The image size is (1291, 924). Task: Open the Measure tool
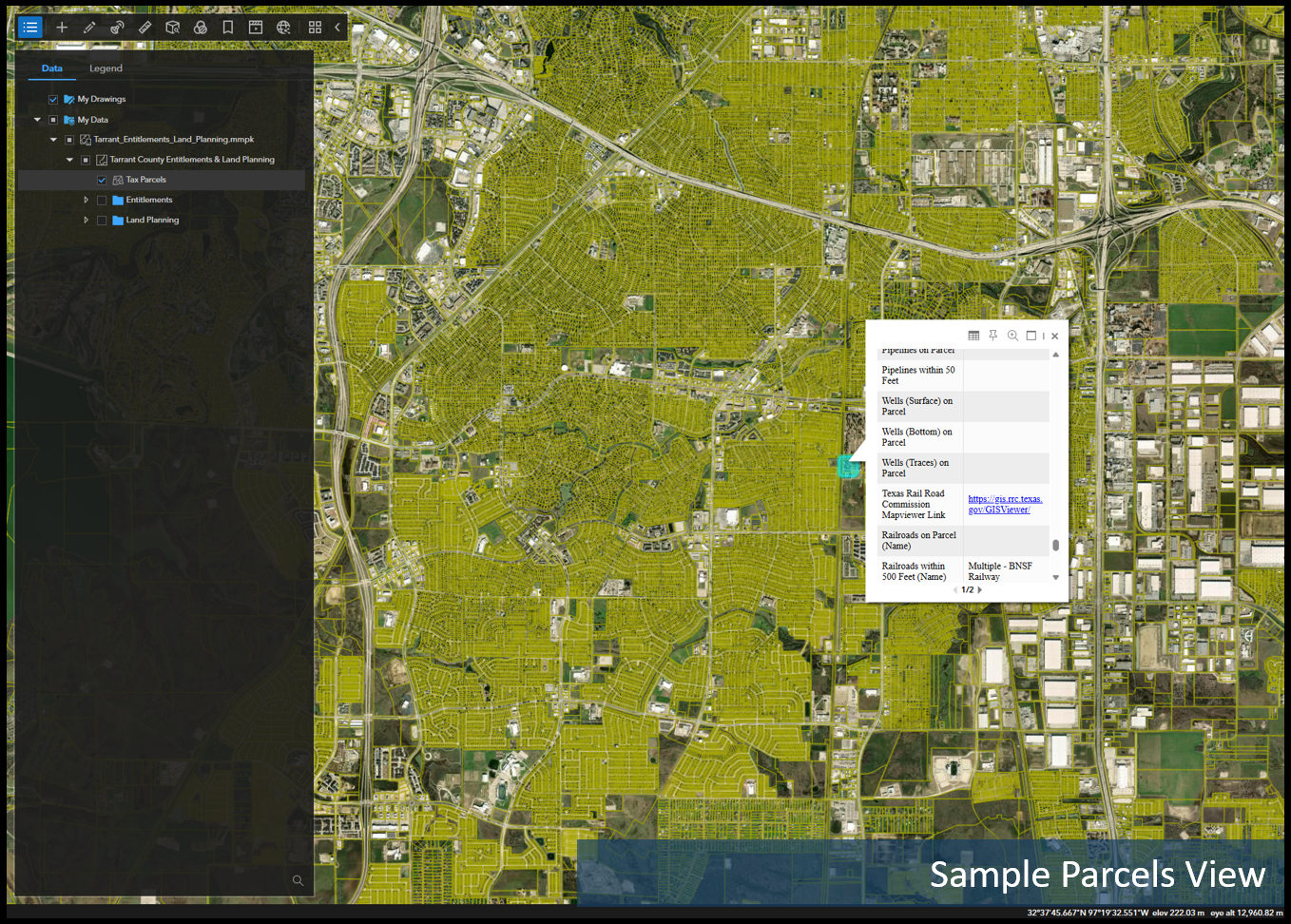pos(145,27)
